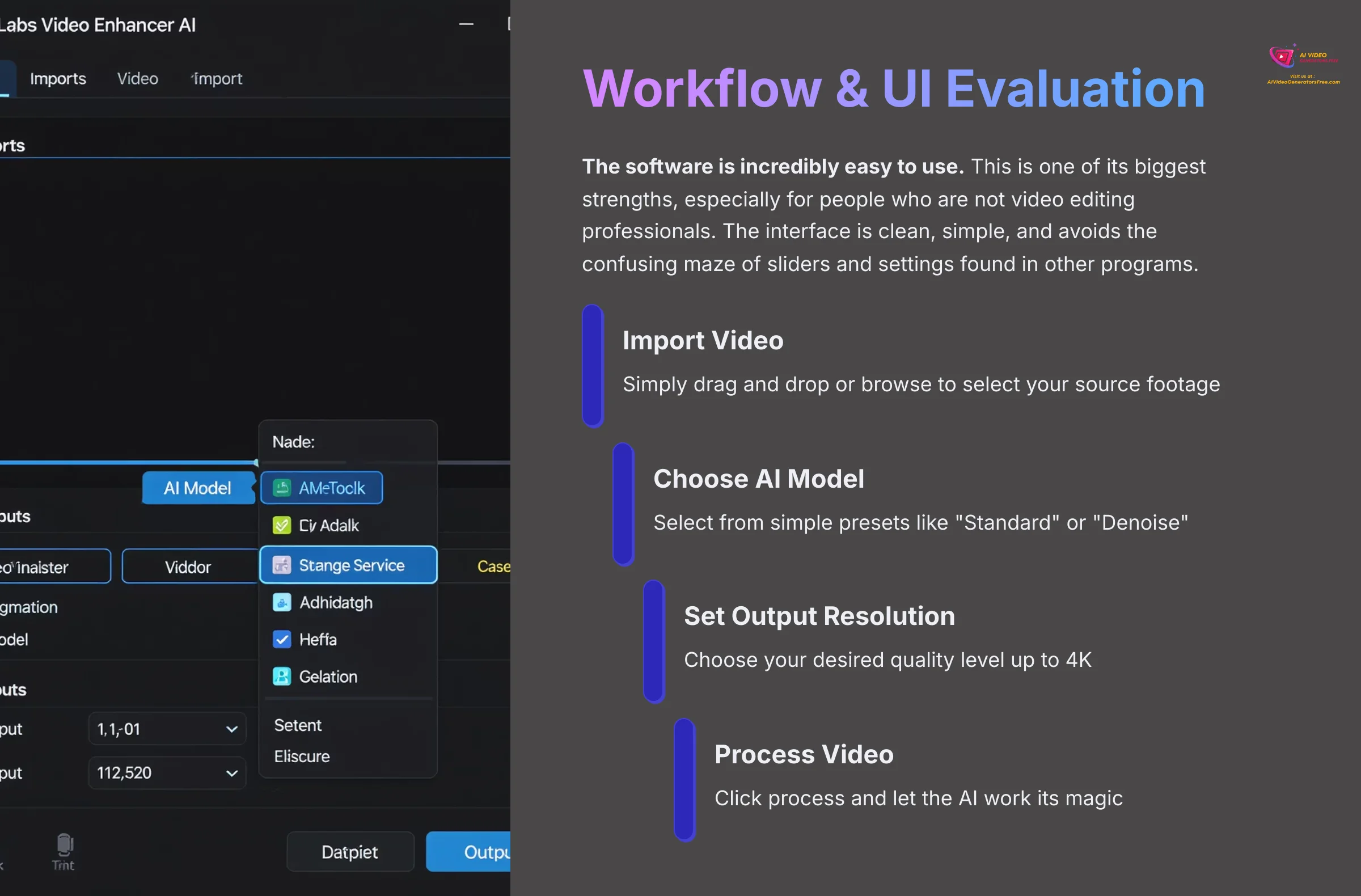Screen dimensions: 1361x896
Task: Switch to the Imports tab
Action: (x=58, y=78)
